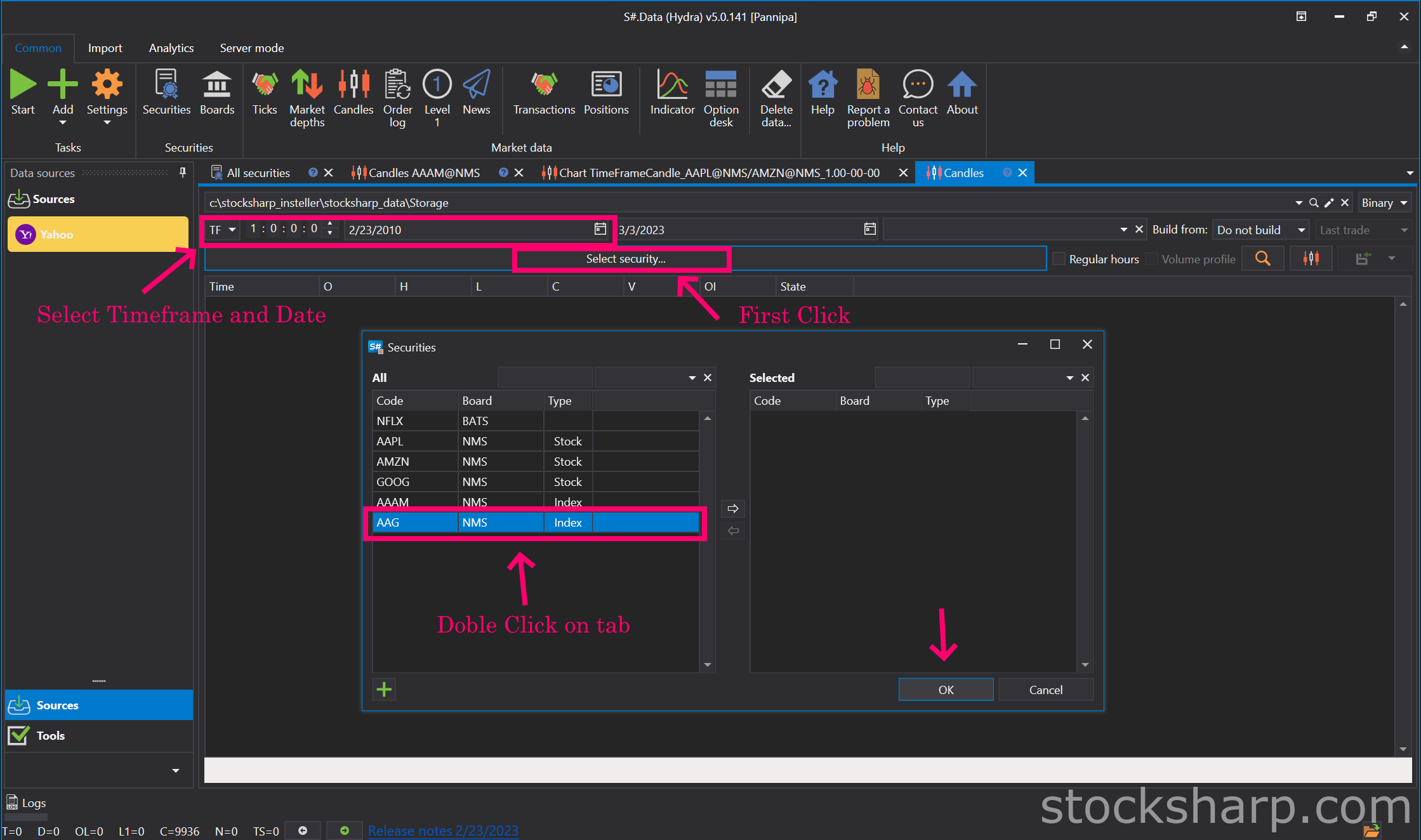Move the security right with arrow button

[733, 508]
